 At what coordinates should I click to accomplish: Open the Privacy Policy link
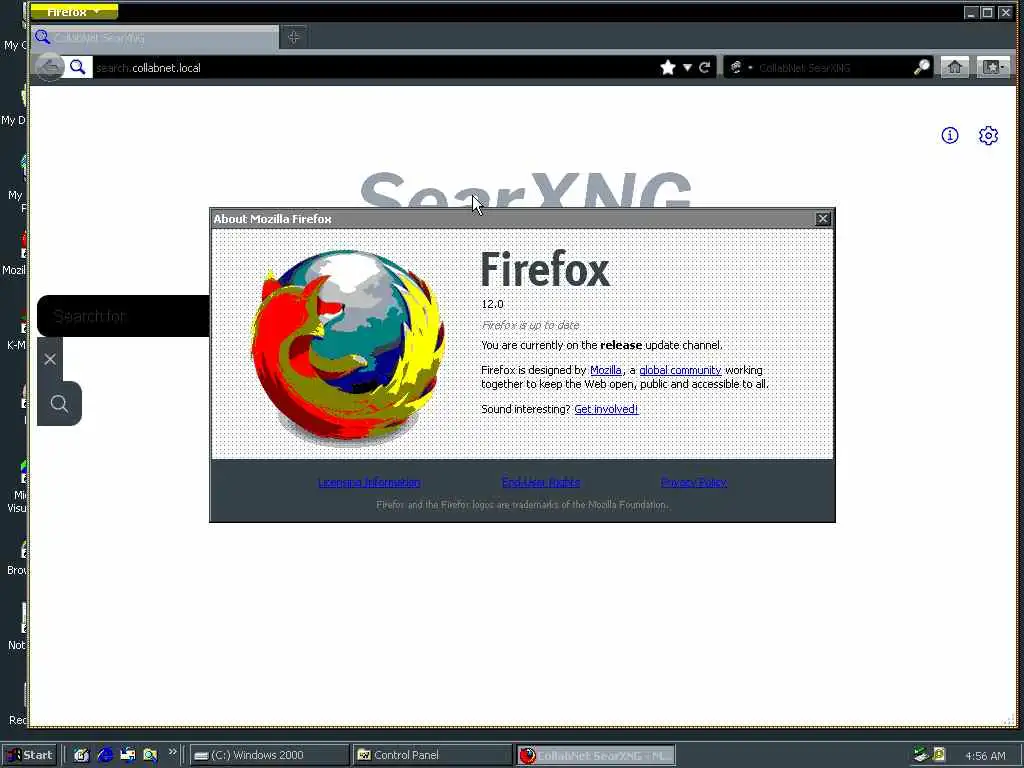[694, 483]
